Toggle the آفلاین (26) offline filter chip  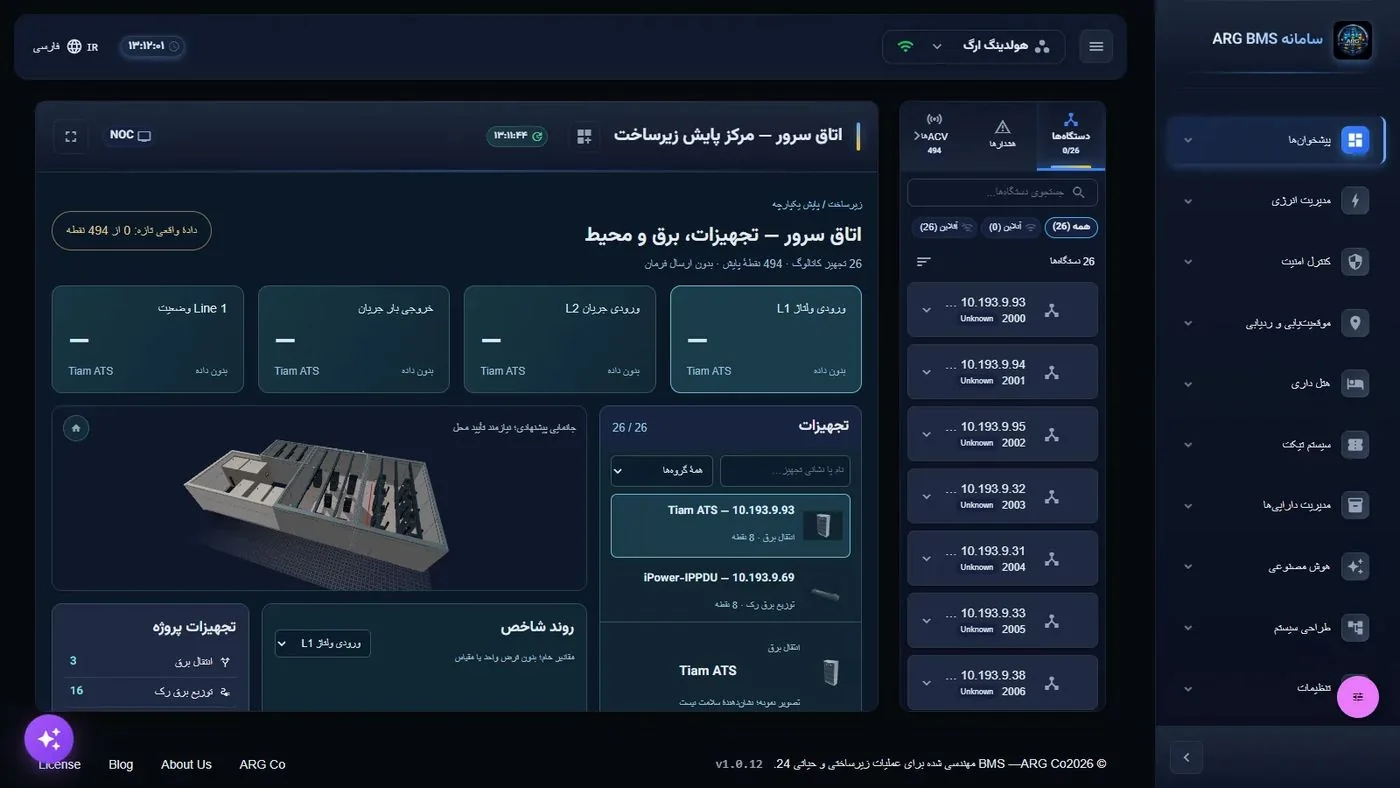tap(943, 227)
